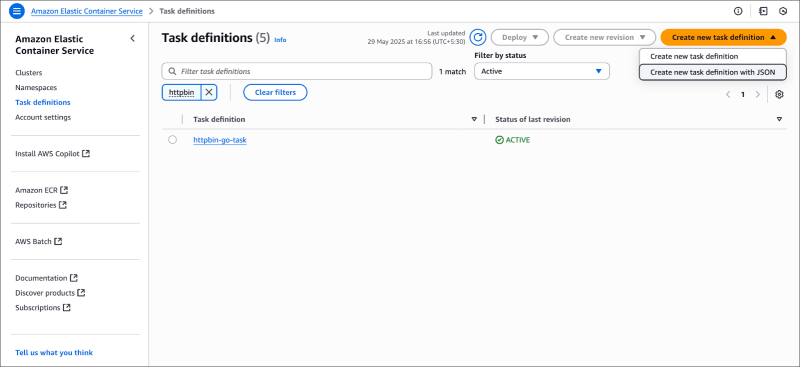800x367 pixels.
Task: Collapse the Create new task definition dropdown
Action: [x=723, y=37]
